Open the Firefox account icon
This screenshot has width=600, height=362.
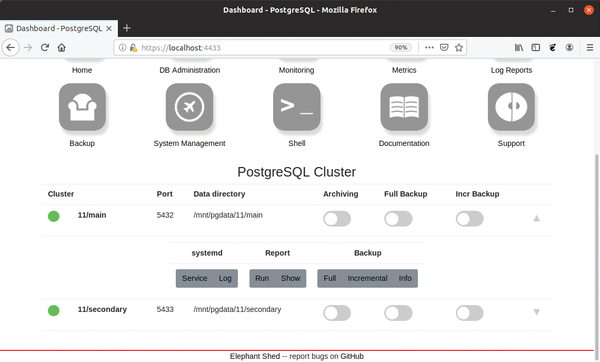(x=569, y=47)
